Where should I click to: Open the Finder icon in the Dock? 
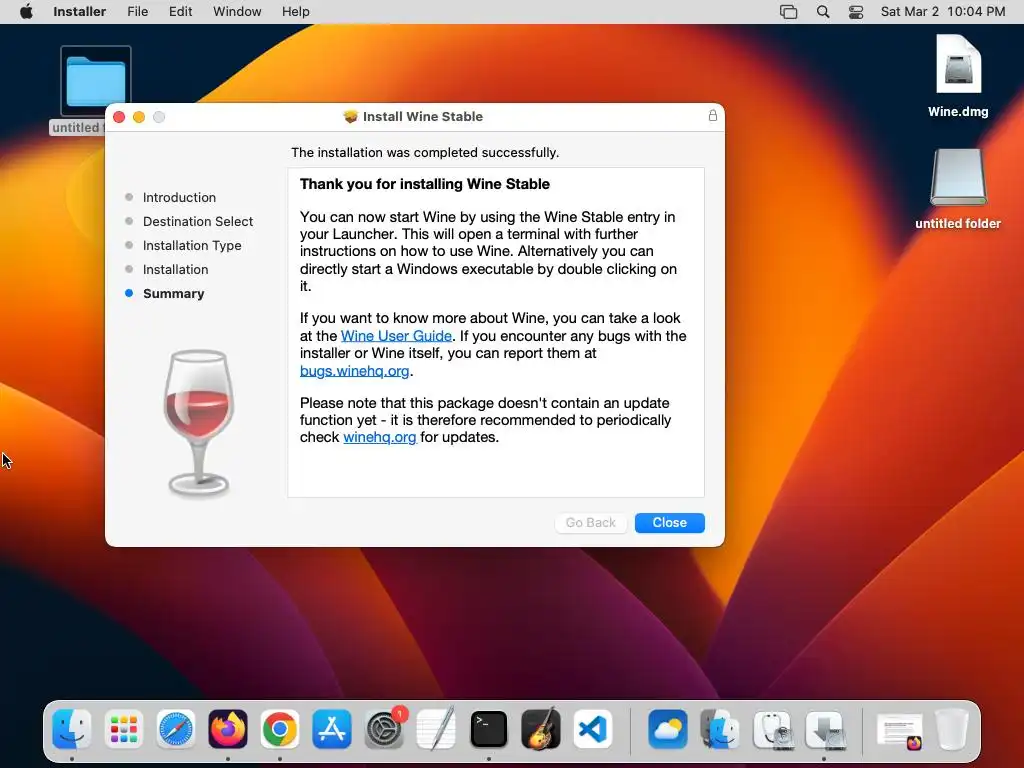(71, 729)
